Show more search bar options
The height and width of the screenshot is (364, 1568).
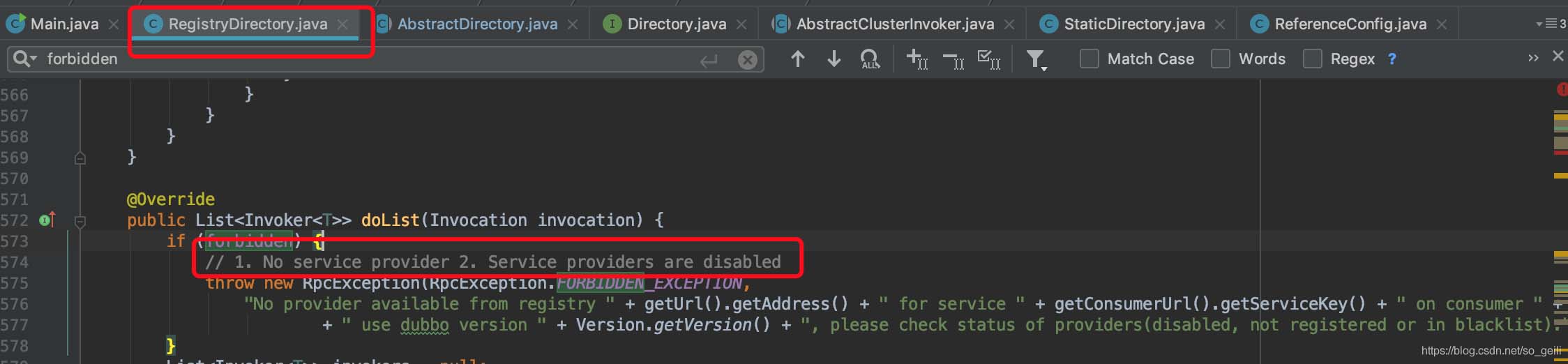pyautogui.click(x=1533, y=58)
